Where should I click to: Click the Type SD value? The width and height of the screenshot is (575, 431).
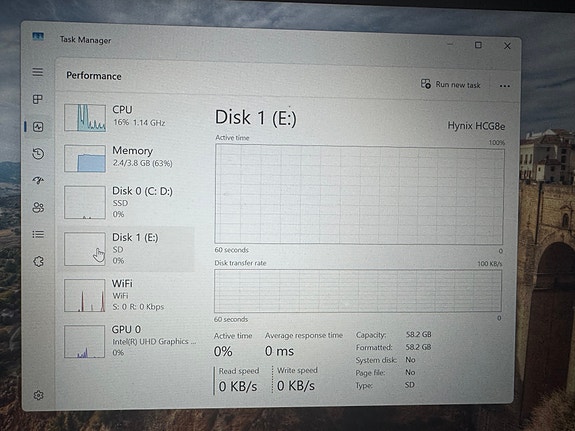tap(410, 385)
